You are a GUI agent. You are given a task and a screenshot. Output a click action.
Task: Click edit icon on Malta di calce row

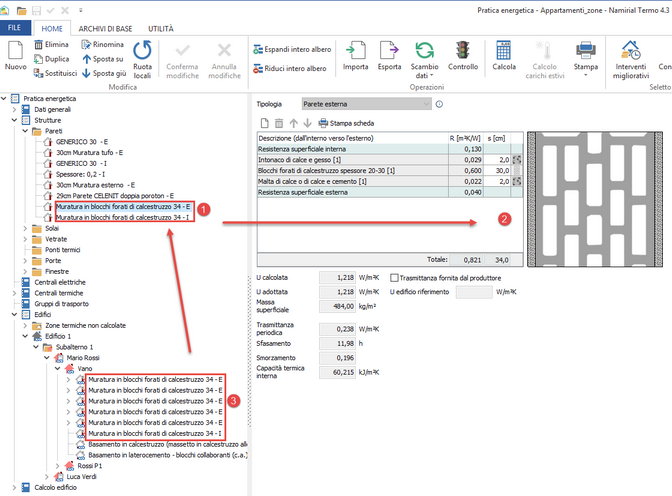pyautogui.click(x=517, y=181)
